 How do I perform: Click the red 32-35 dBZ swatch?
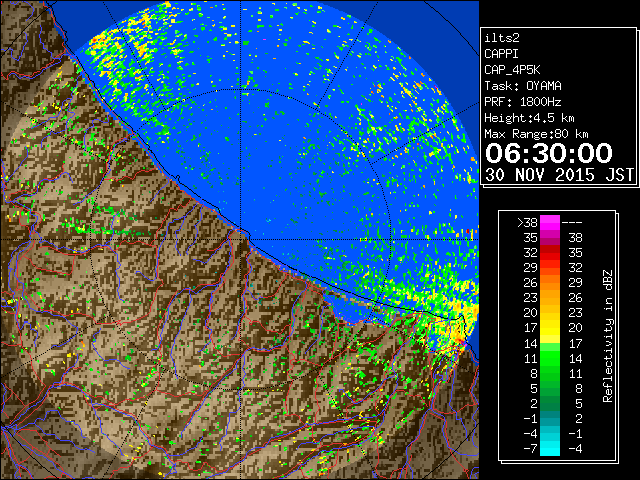(550, 252)
